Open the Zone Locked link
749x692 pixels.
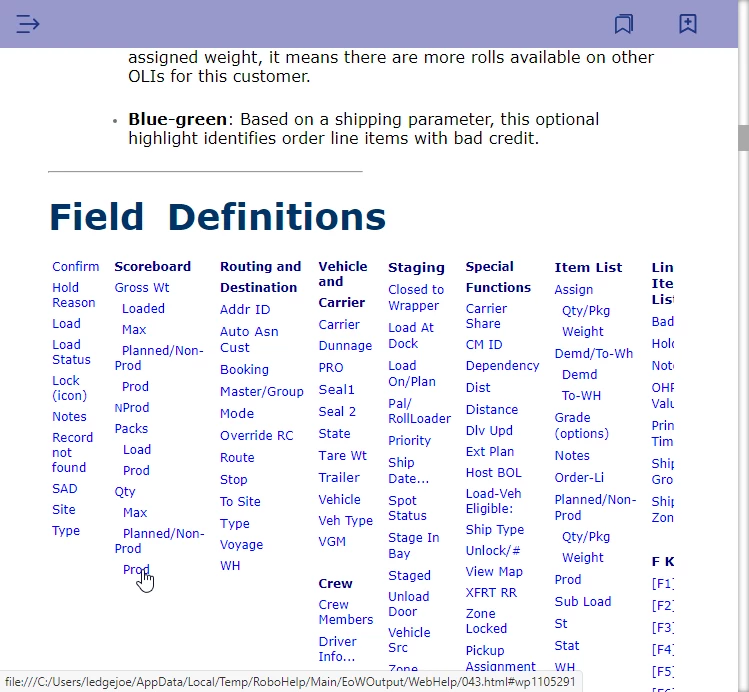pyautogui.click(x=486, y=621)
